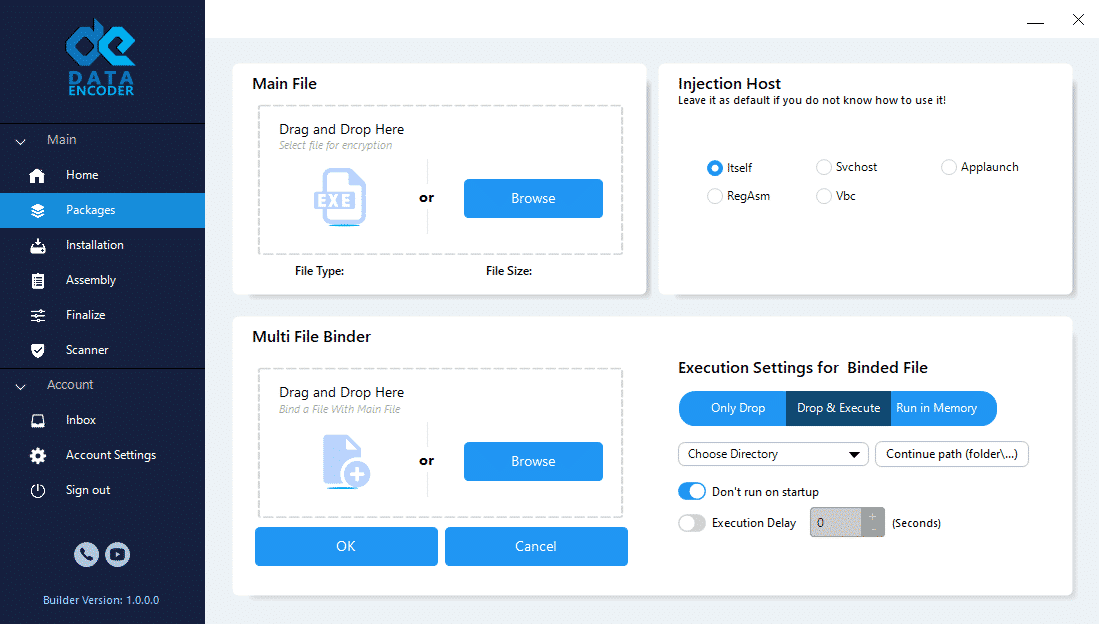Click the Data Encoder logo
This screenshot has height=624, width=1099.
[101, 57]
